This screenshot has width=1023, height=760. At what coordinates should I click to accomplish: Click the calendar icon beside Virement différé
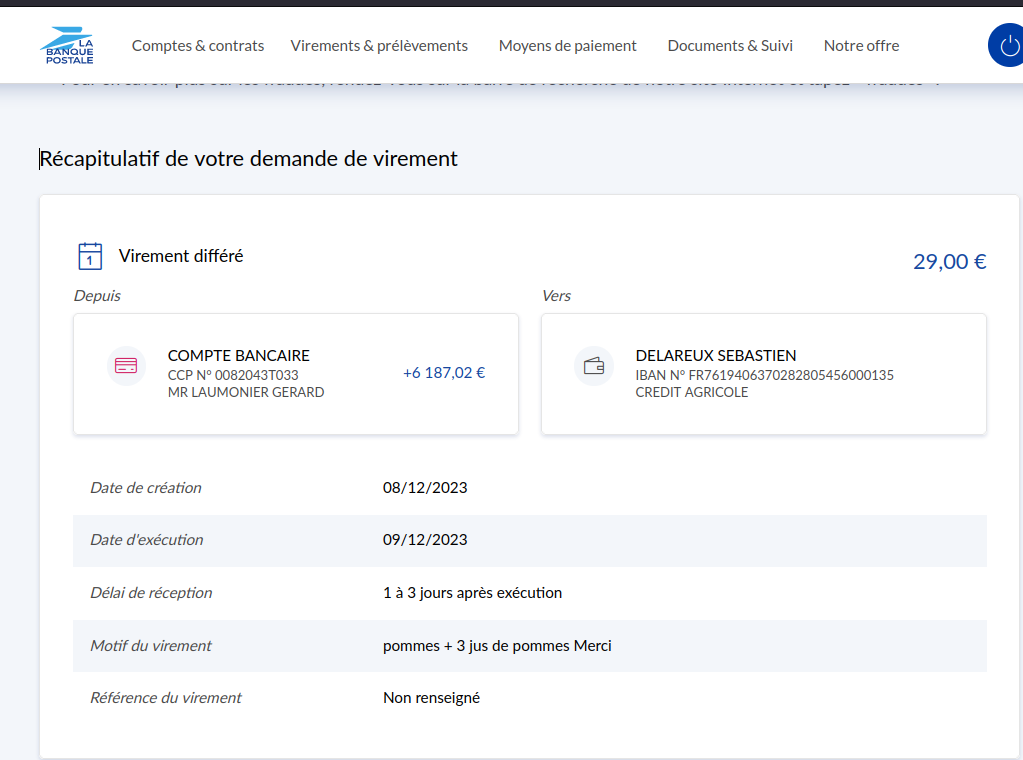(90, 256)
